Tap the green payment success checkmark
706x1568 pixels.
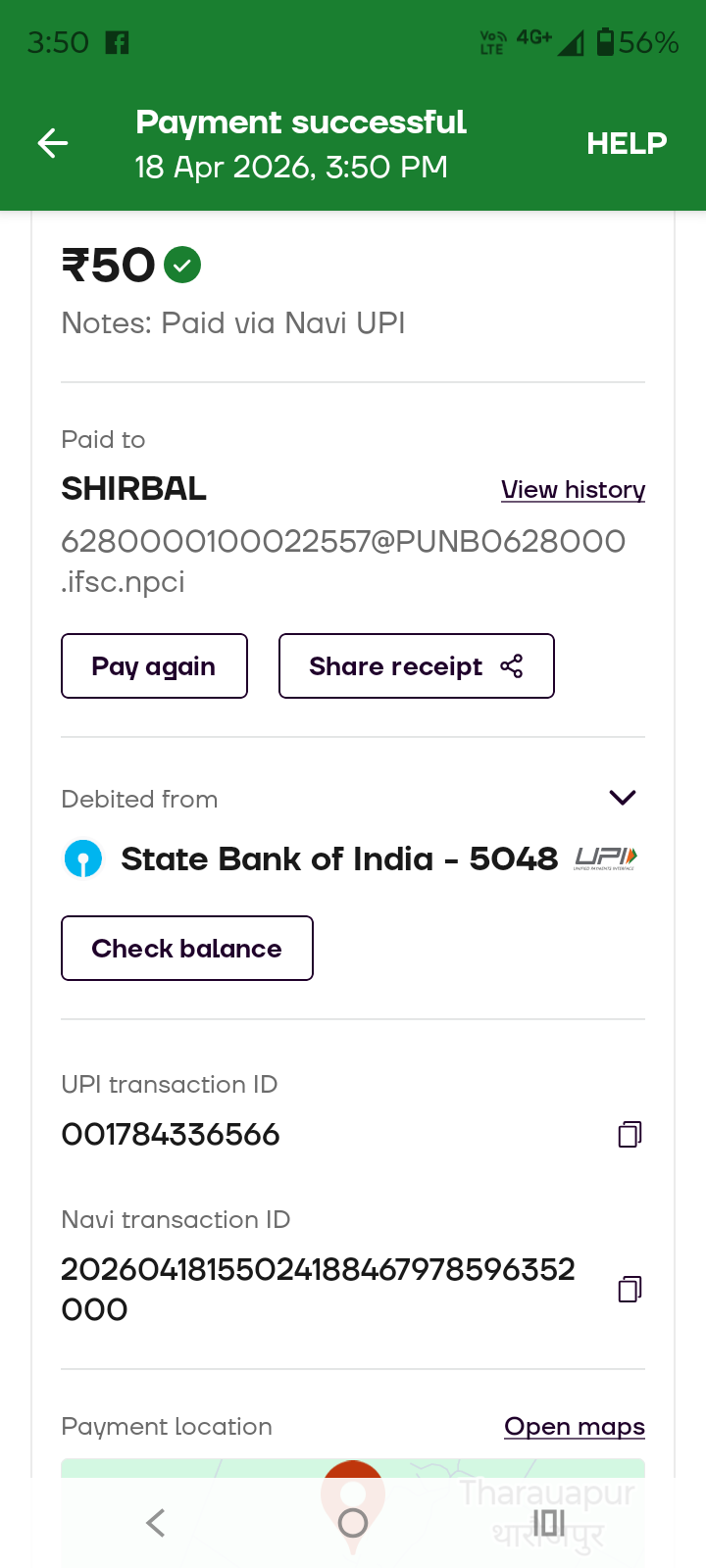[182, 265]
